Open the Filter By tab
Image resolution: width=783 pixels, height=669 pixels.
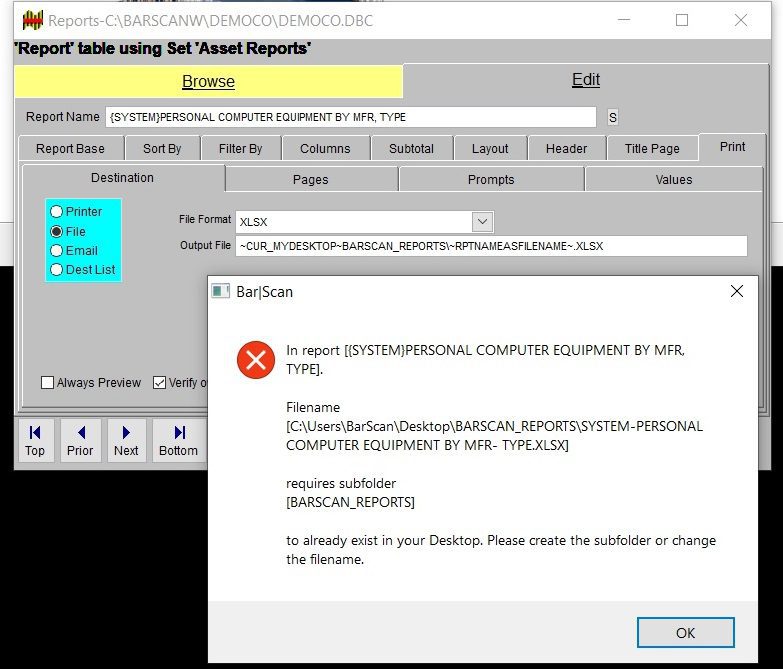coord(240,148)
